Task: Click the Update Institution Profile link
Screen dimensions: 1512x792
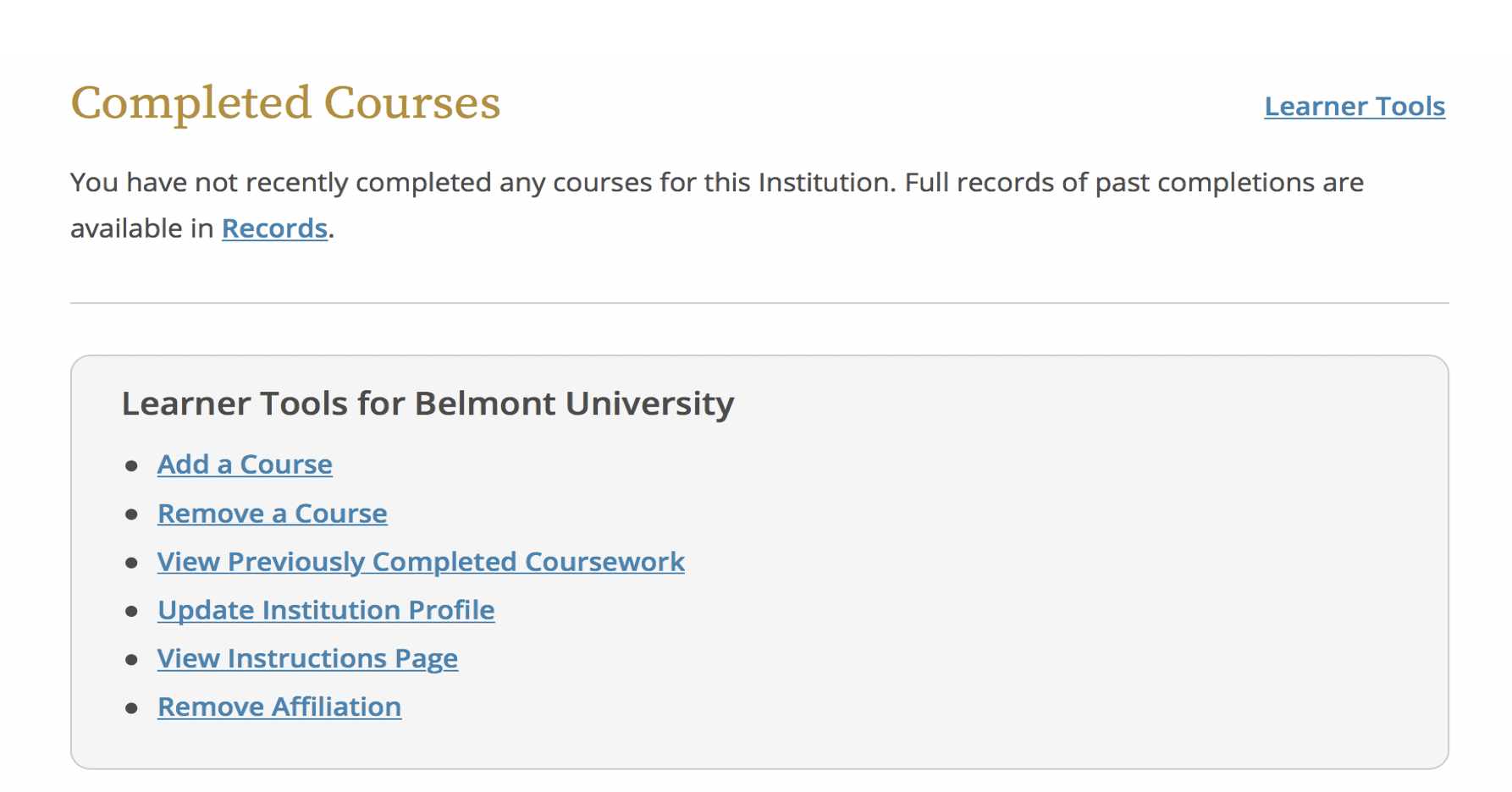Action: click(326, 610)
